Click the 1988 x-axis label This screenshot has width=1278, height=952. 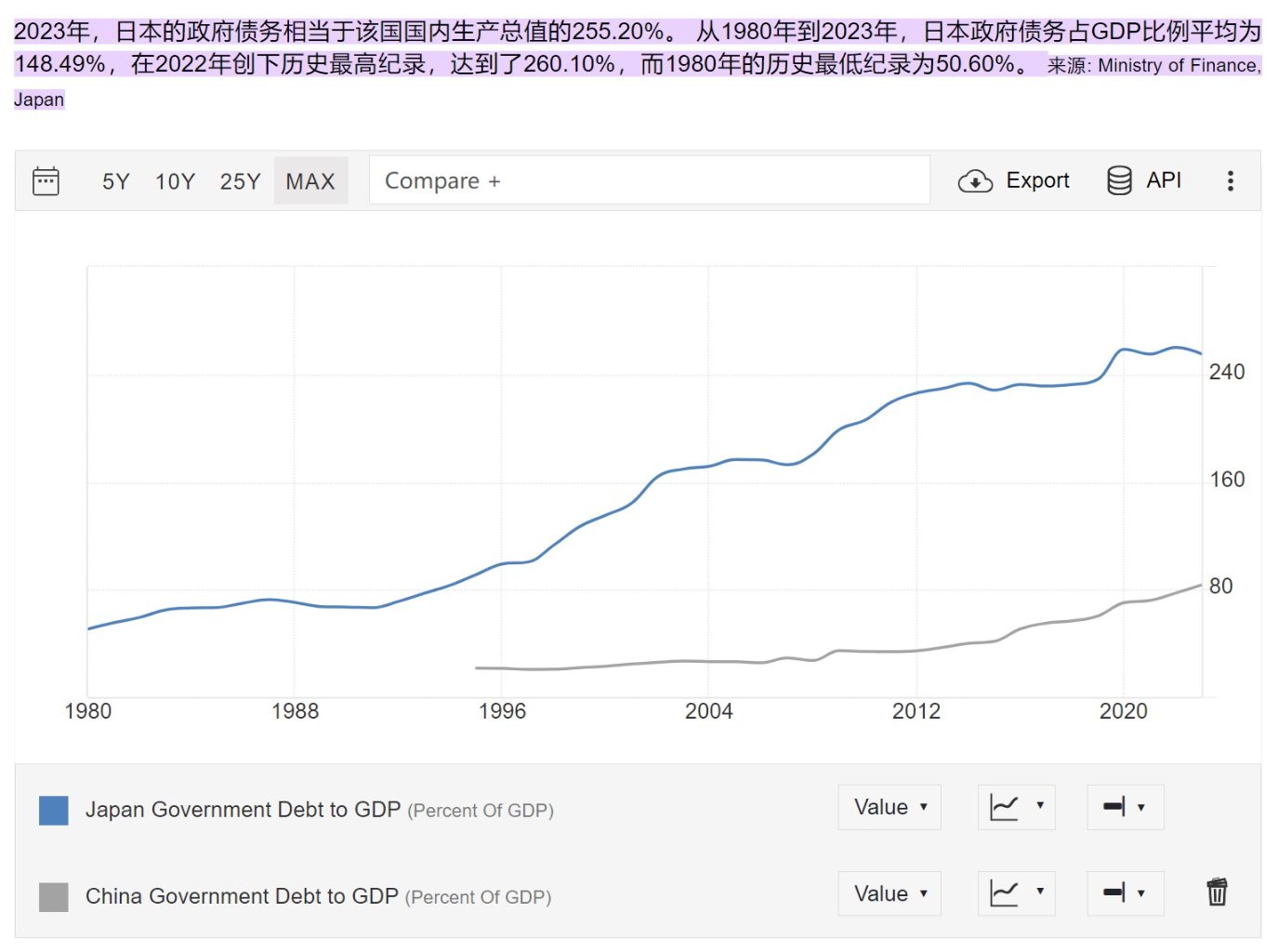[x=295, y=711]
